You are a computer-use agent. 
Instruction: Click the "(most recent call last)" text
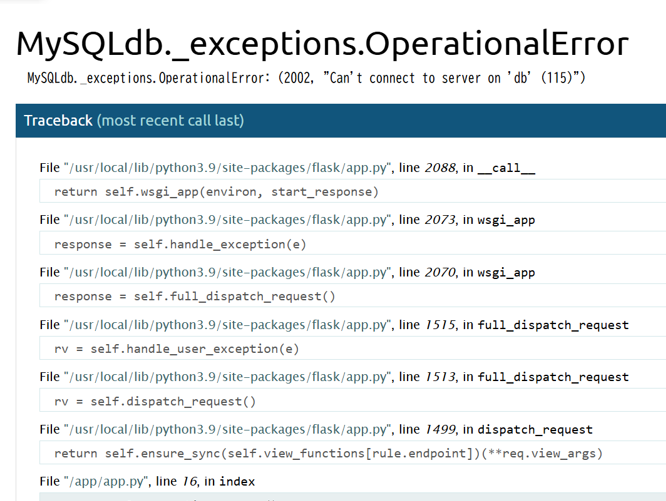(x=170, y=121)
